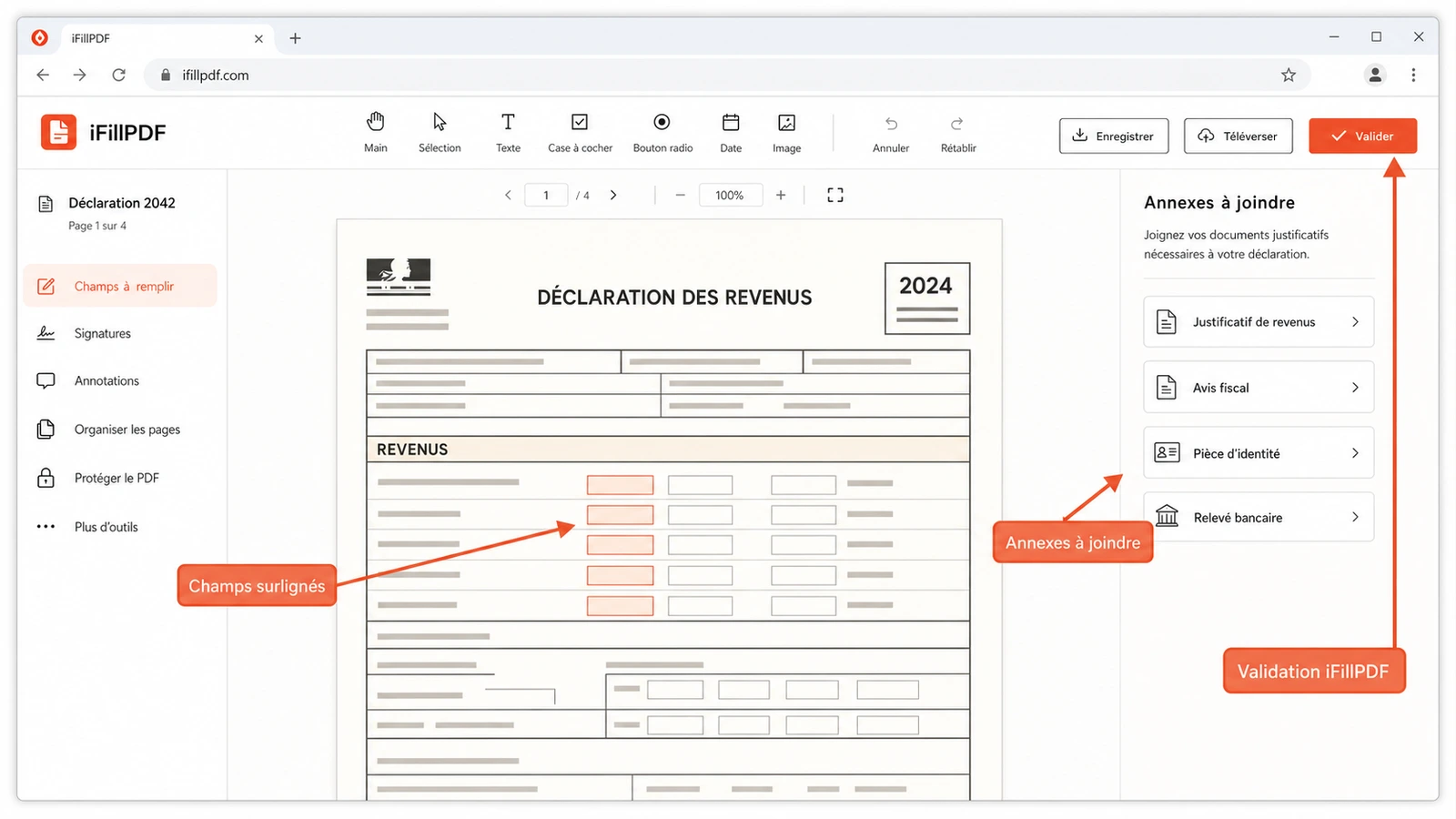Open Champs à remplir section

click(x=120, y=286)
